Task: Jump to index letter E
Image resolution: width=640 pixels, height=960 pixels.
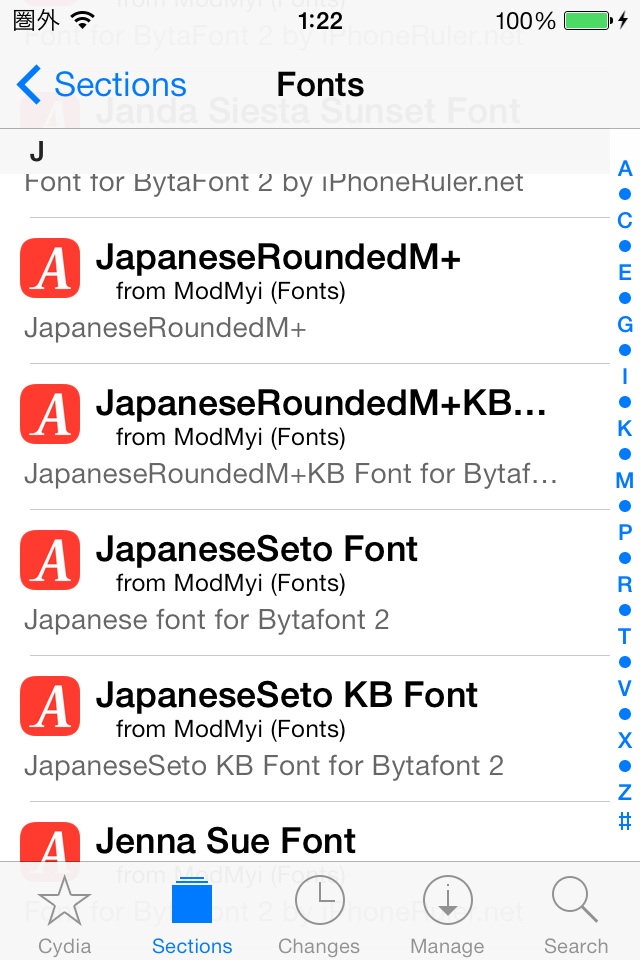Action: (625, 272)
